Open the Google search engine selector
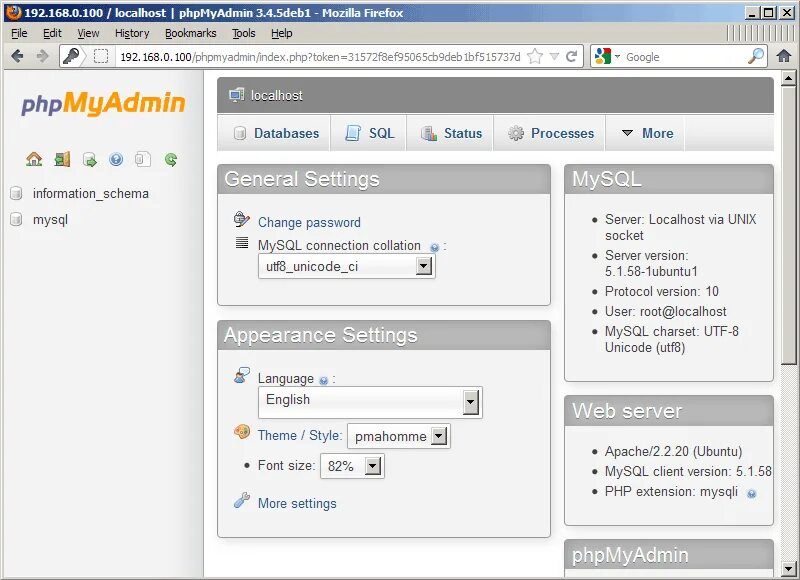This screenshot has width=800, height=580. coord(607,56)
